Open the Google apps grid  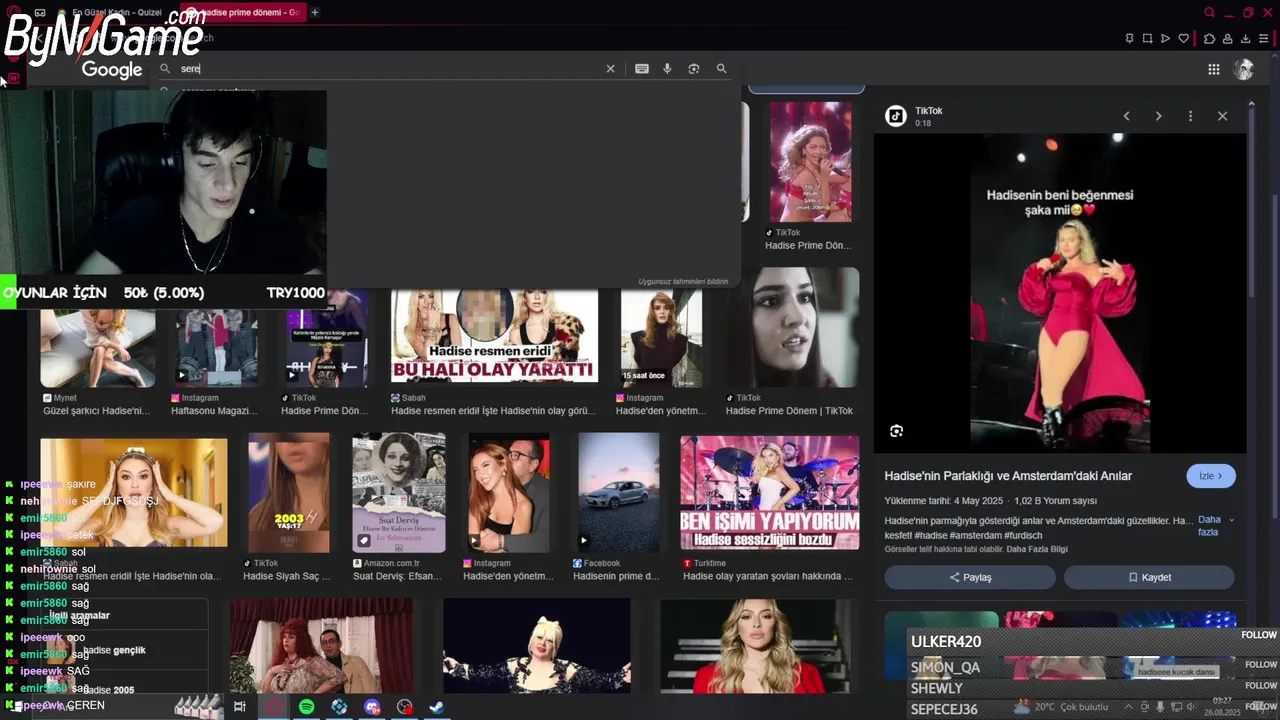[1213, 69]
